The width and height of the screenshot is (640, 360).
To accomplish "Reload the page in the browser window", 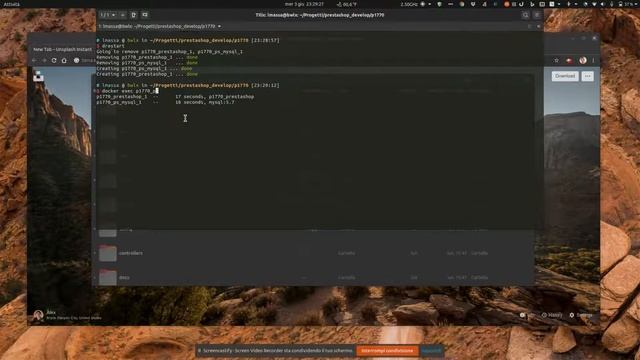I will click(x=54, y=60).
